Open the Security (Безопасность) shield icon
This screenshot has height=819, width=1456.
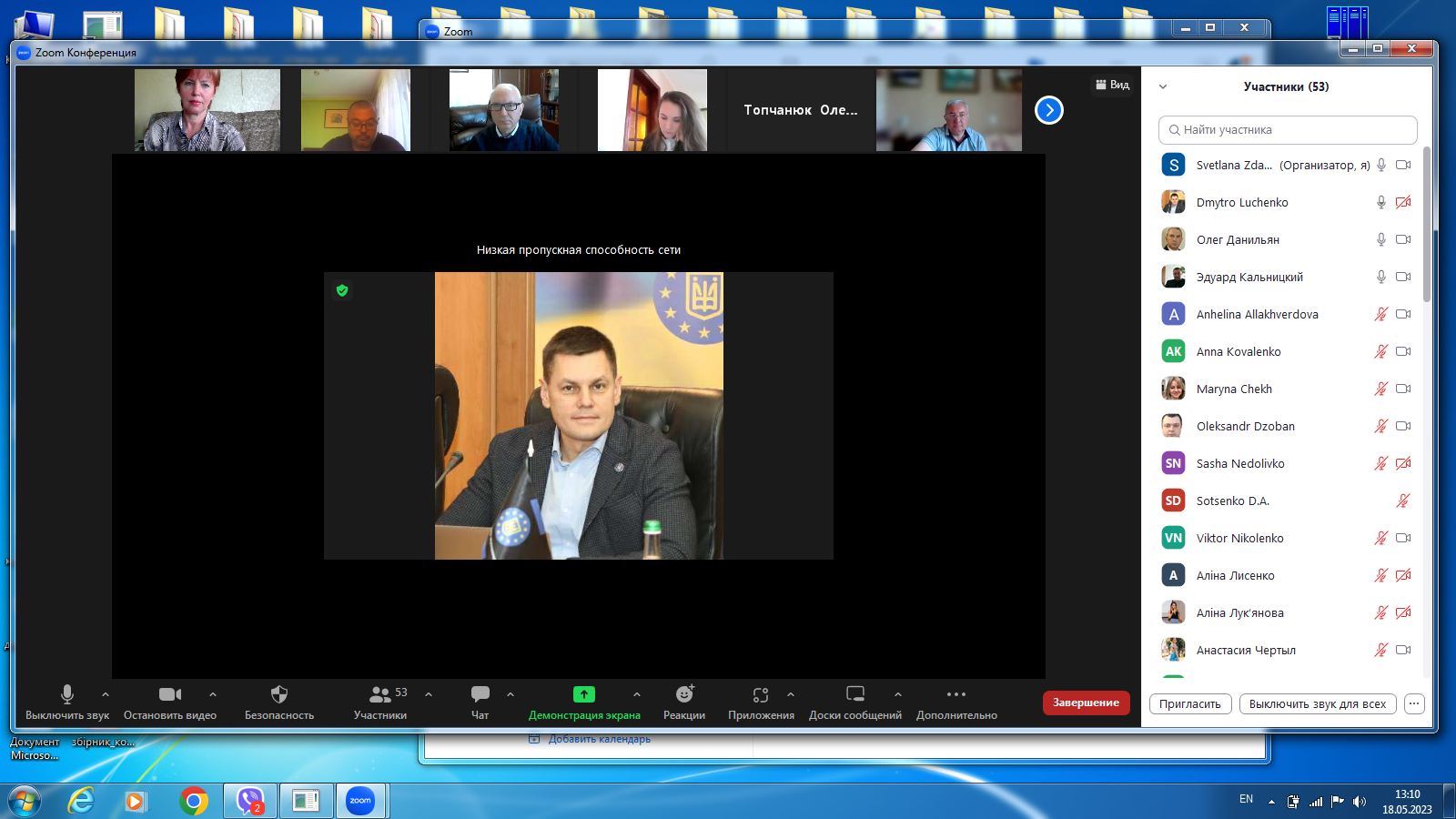(x=279, y=695)
